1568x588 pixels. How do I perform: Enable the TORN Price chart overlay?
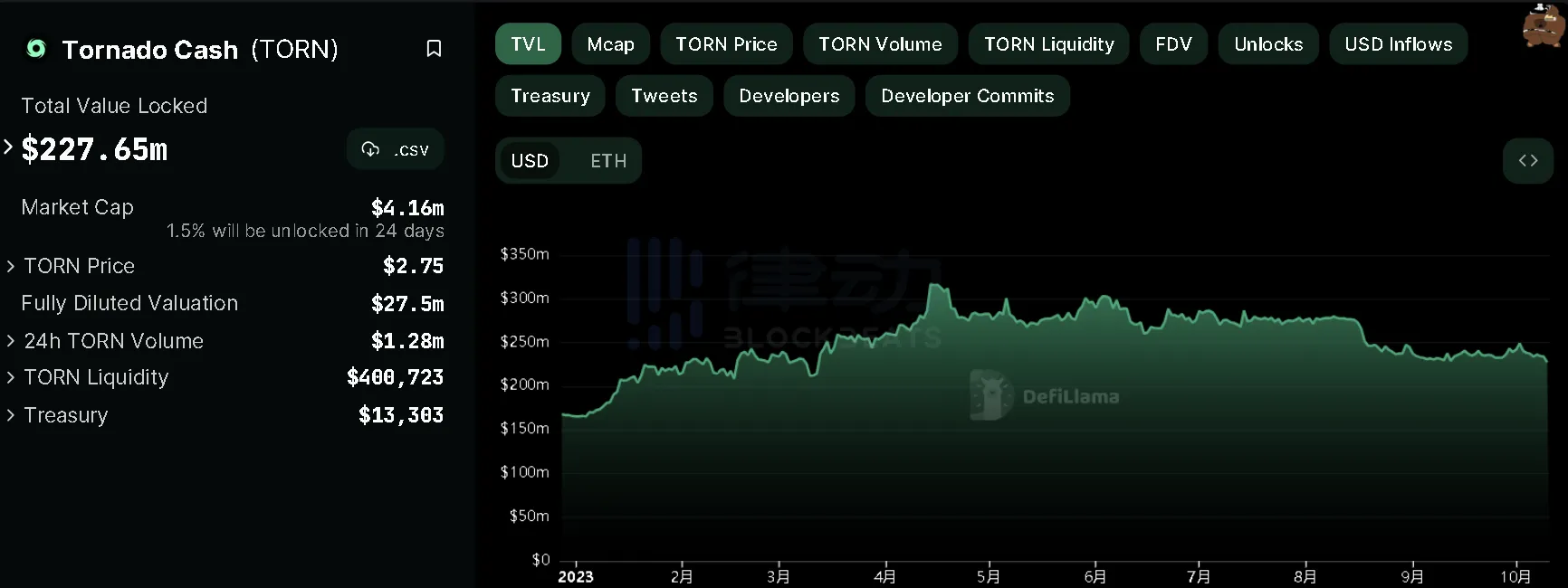coord(726,44)
